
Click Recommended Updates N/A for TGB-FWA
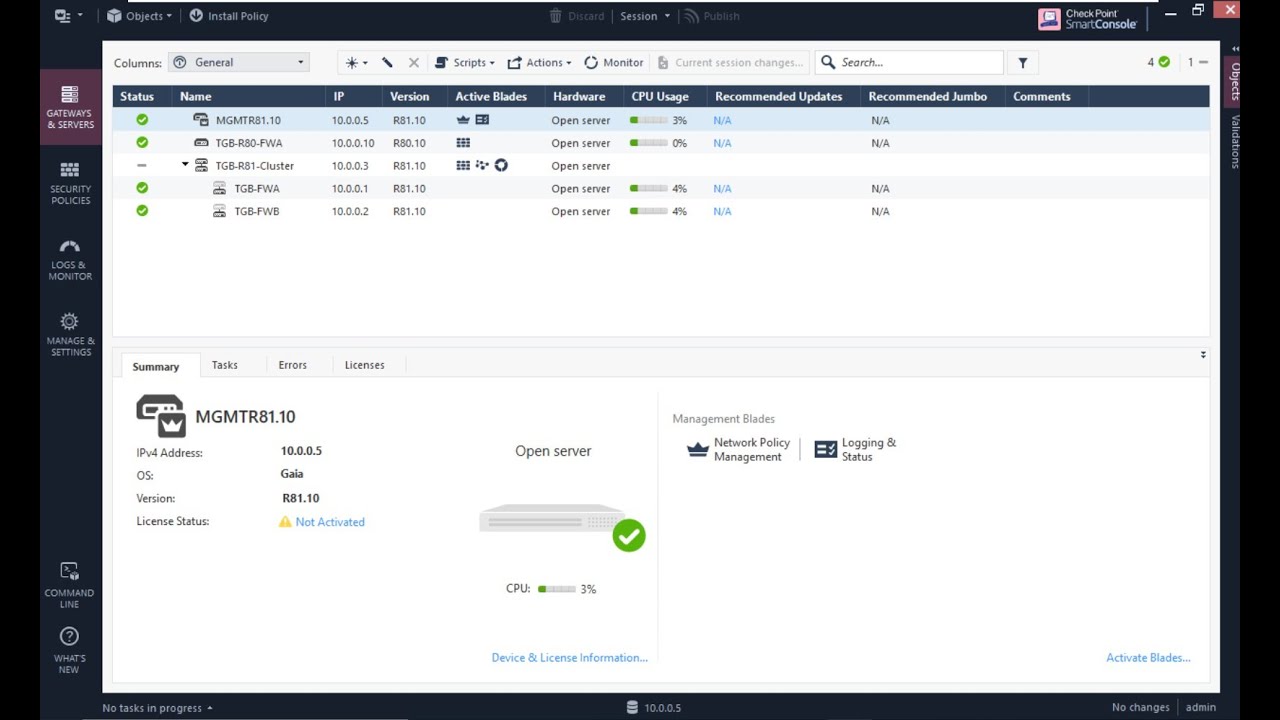click(722, 189)
